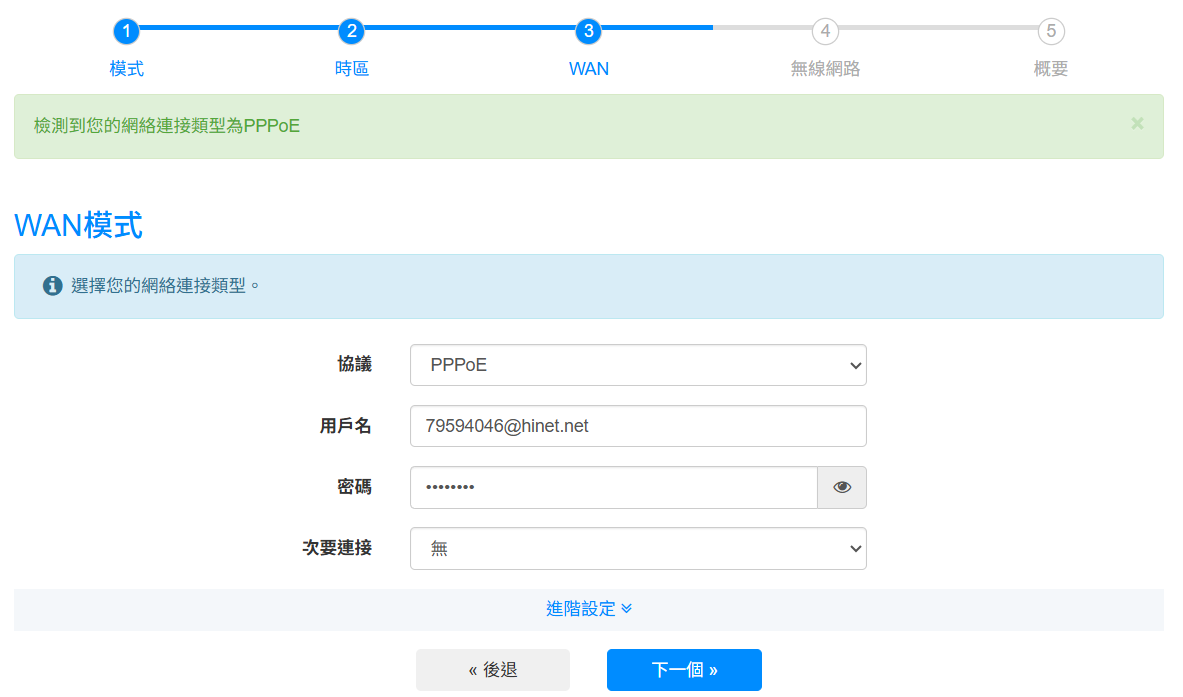The height and width of the screenshot is (697, 1183).
Task: Expand the 進階設定 advanced settings section
Action: click(588, 609)
